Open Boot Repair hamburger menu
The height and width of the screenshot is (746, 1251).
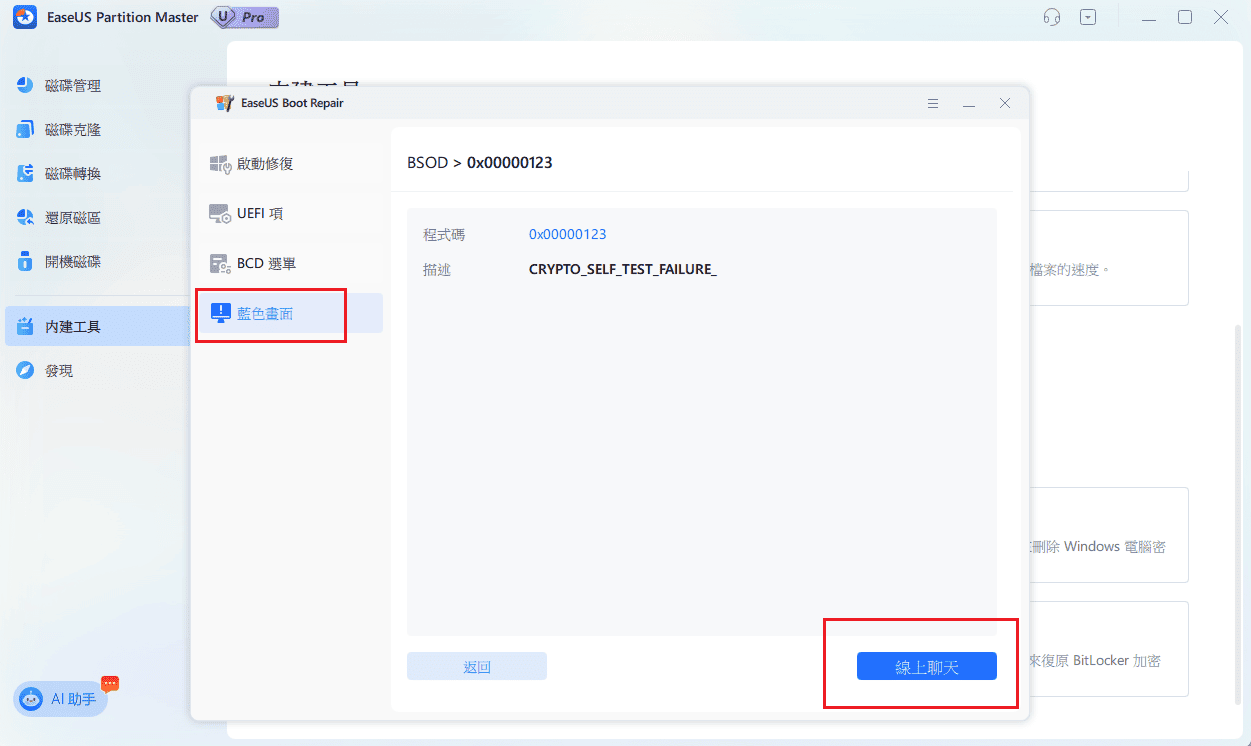[932, 104]
